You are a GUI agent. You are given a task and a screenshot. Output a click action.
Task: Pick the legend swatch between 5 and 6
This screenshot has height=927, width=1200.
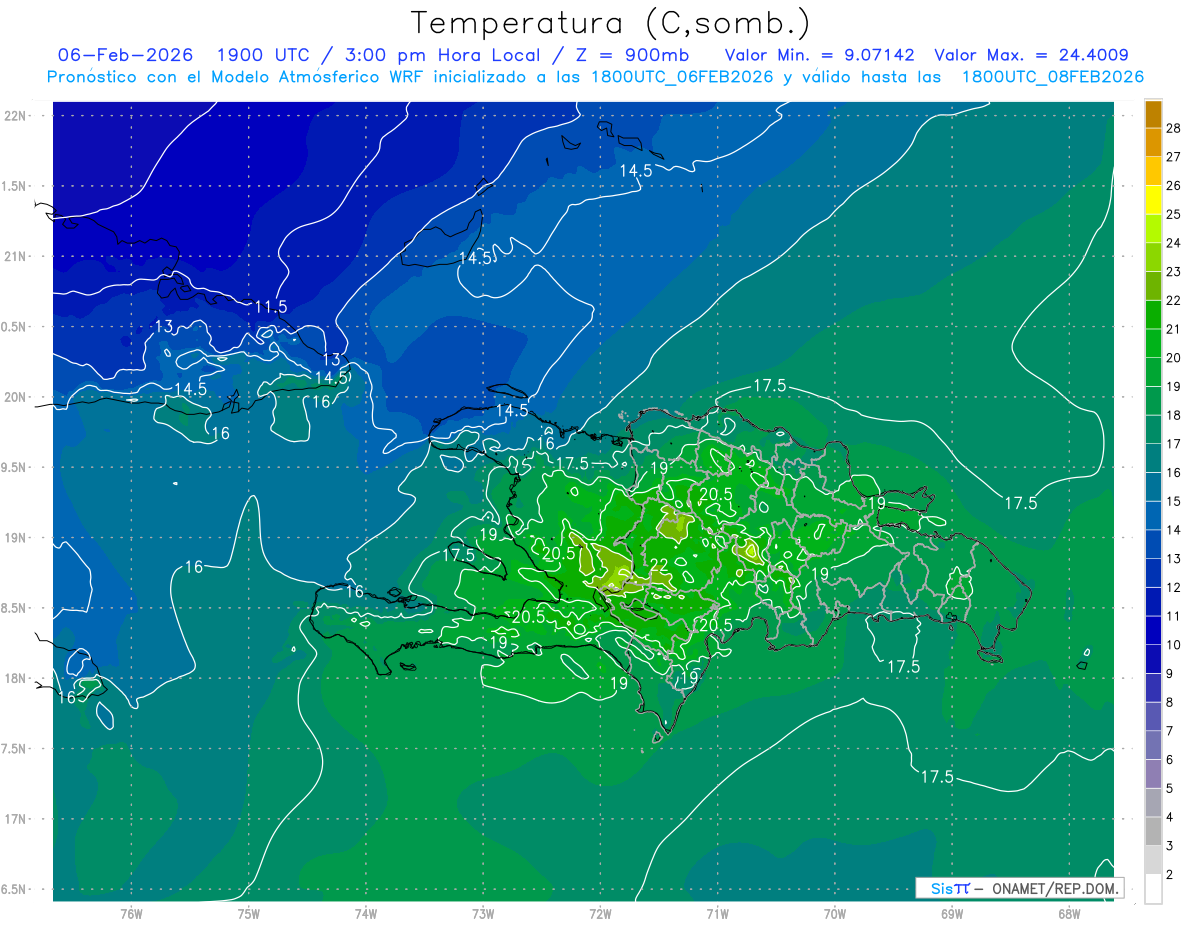[1153, 774]
